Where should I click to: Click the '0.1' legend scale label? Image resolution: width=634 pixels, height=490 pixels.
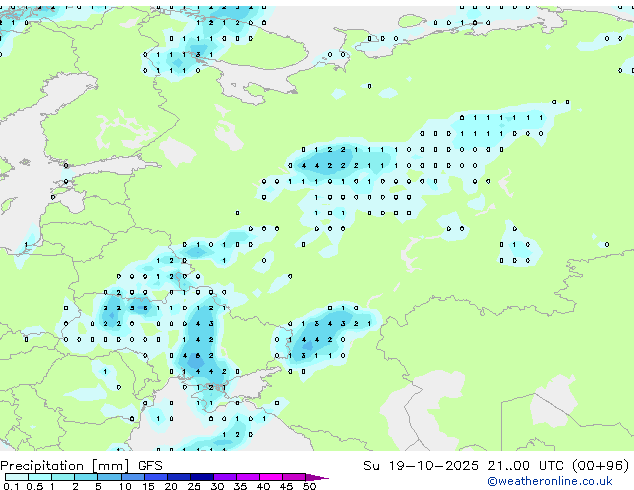(11, 486)
